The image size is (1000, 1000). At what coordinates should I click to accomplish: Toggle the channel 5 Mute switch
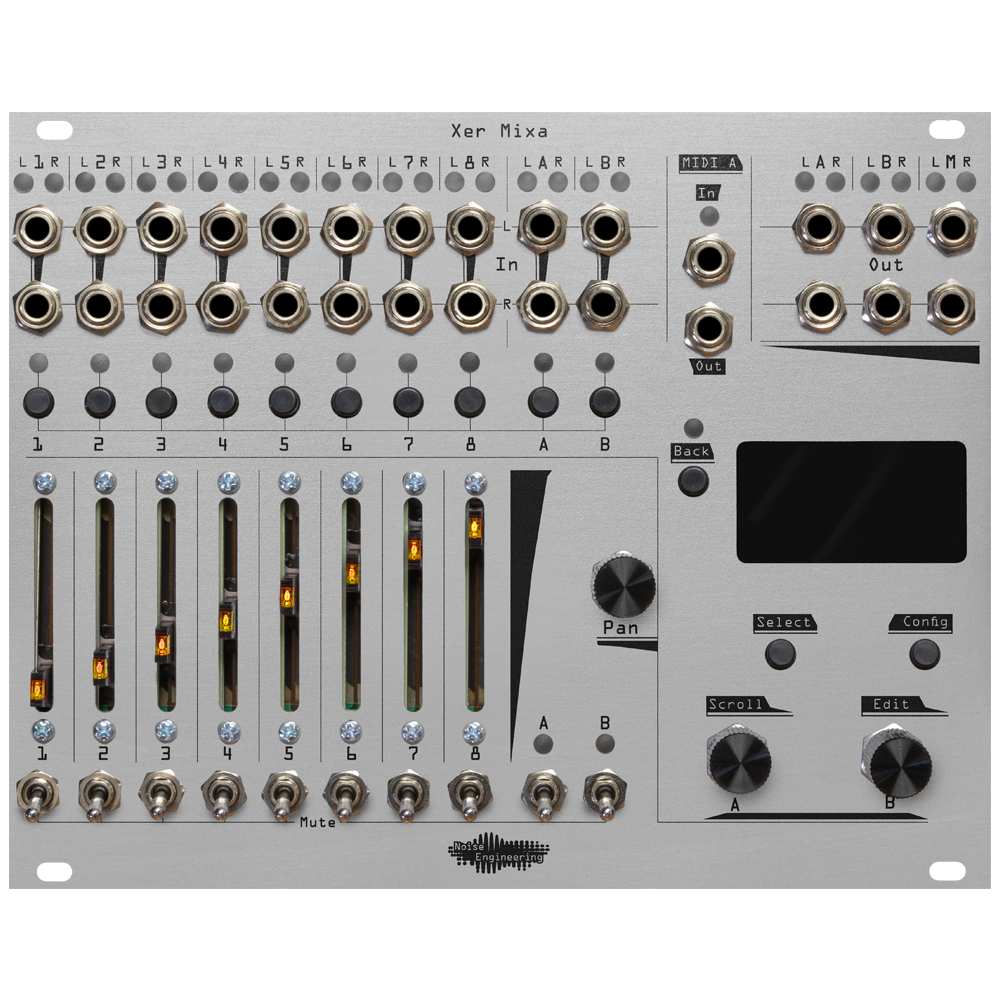[x=284, y=796]
